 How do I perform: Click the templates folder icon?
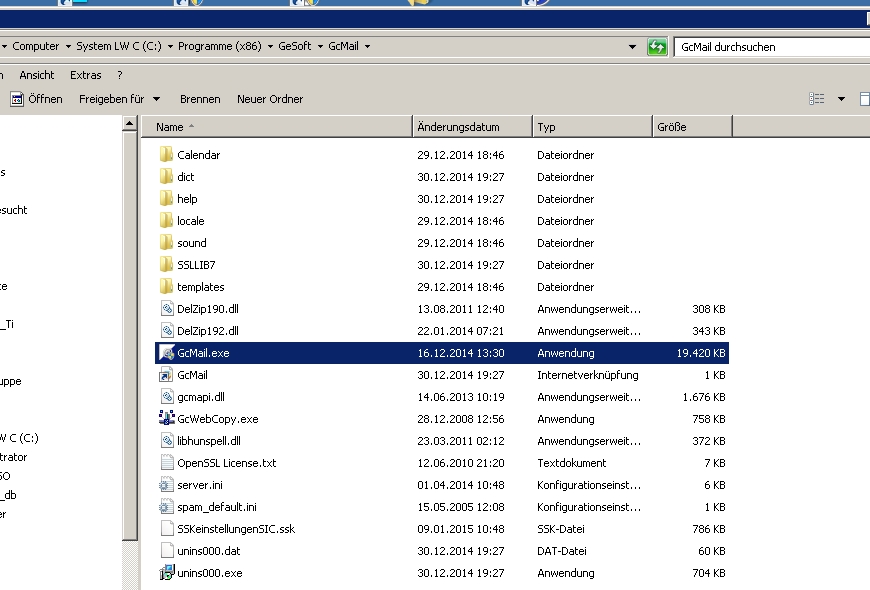pos(166,286)
